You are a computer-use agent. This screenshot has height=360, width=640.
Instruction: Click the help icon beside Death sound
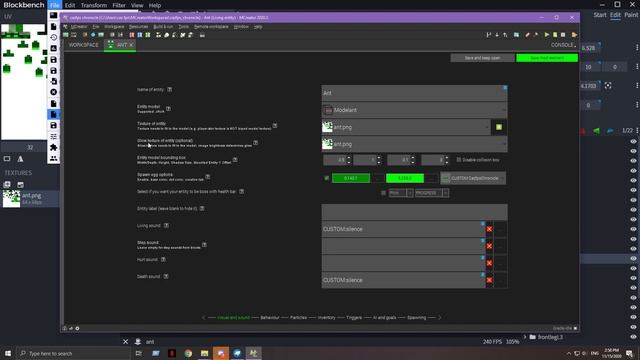[166, 276]
